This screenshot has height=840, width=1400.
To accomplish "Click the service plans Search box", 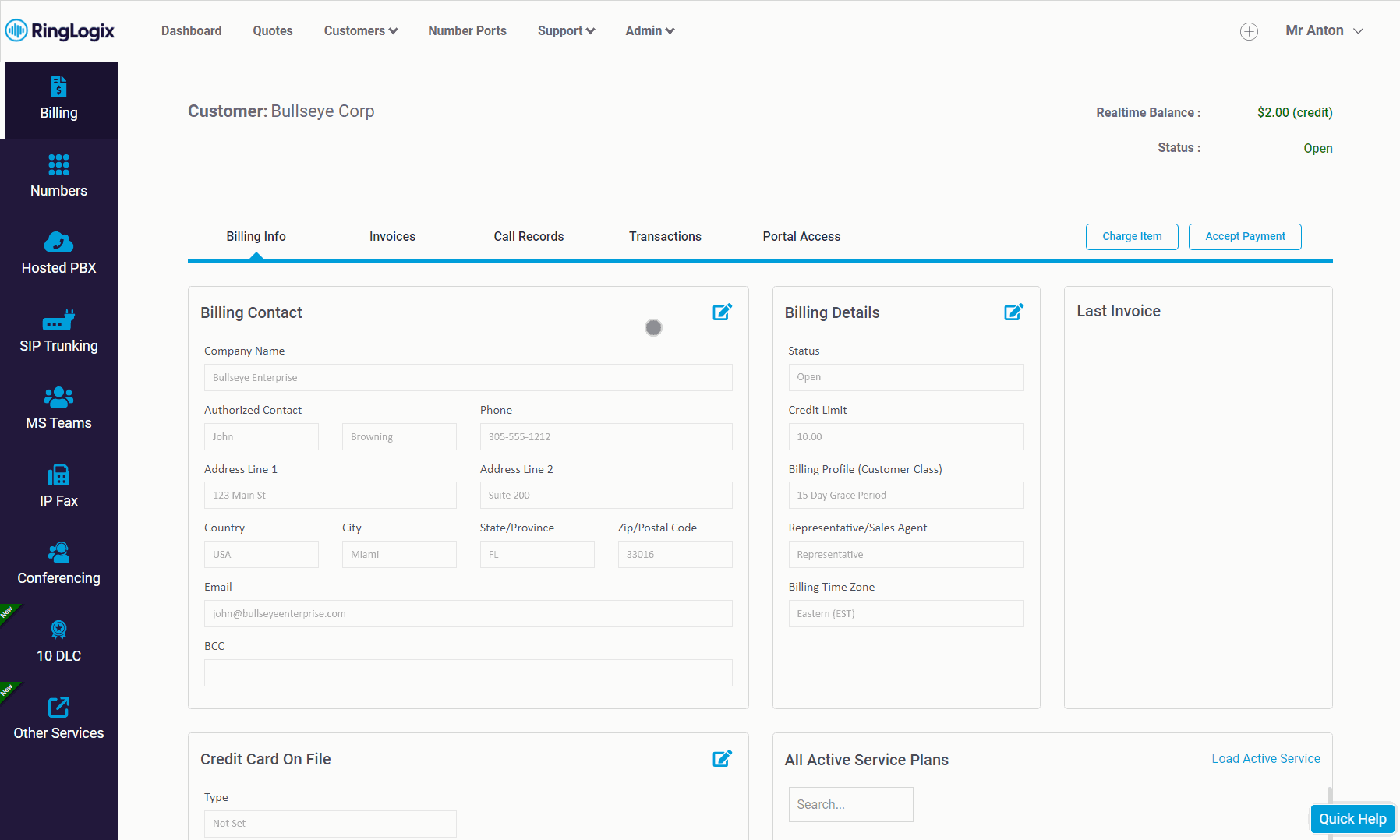I will (850, 804).
